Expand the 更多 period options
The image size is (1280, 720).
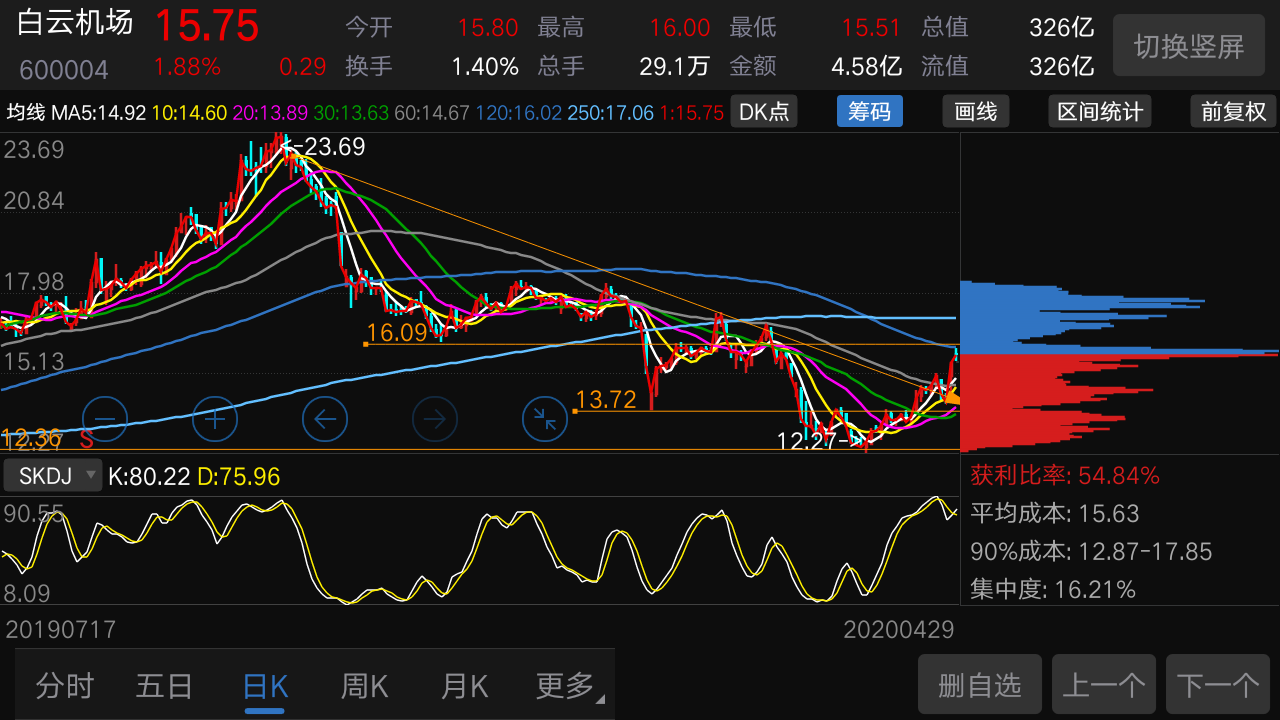point(569,686)
